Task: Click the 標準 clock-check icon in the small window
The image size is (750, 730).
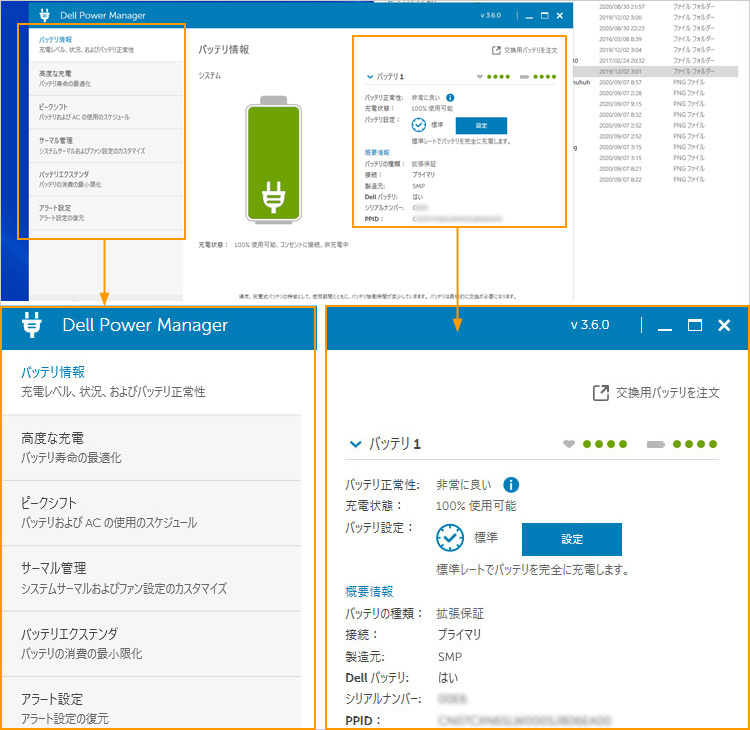Action: point(419,125)
